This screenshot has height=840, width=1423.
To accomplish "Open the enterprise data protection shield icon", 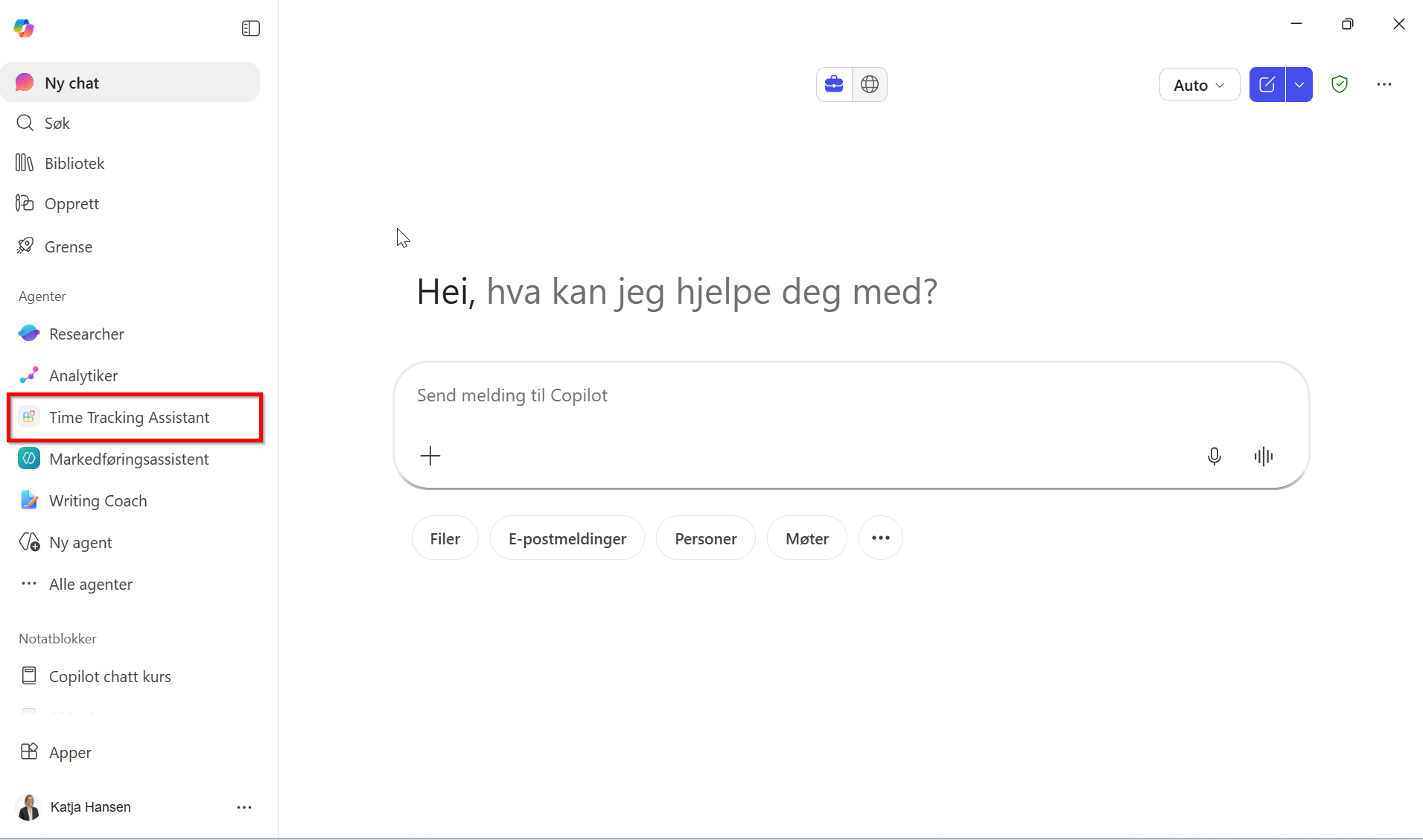I will tap(1340, 84).
